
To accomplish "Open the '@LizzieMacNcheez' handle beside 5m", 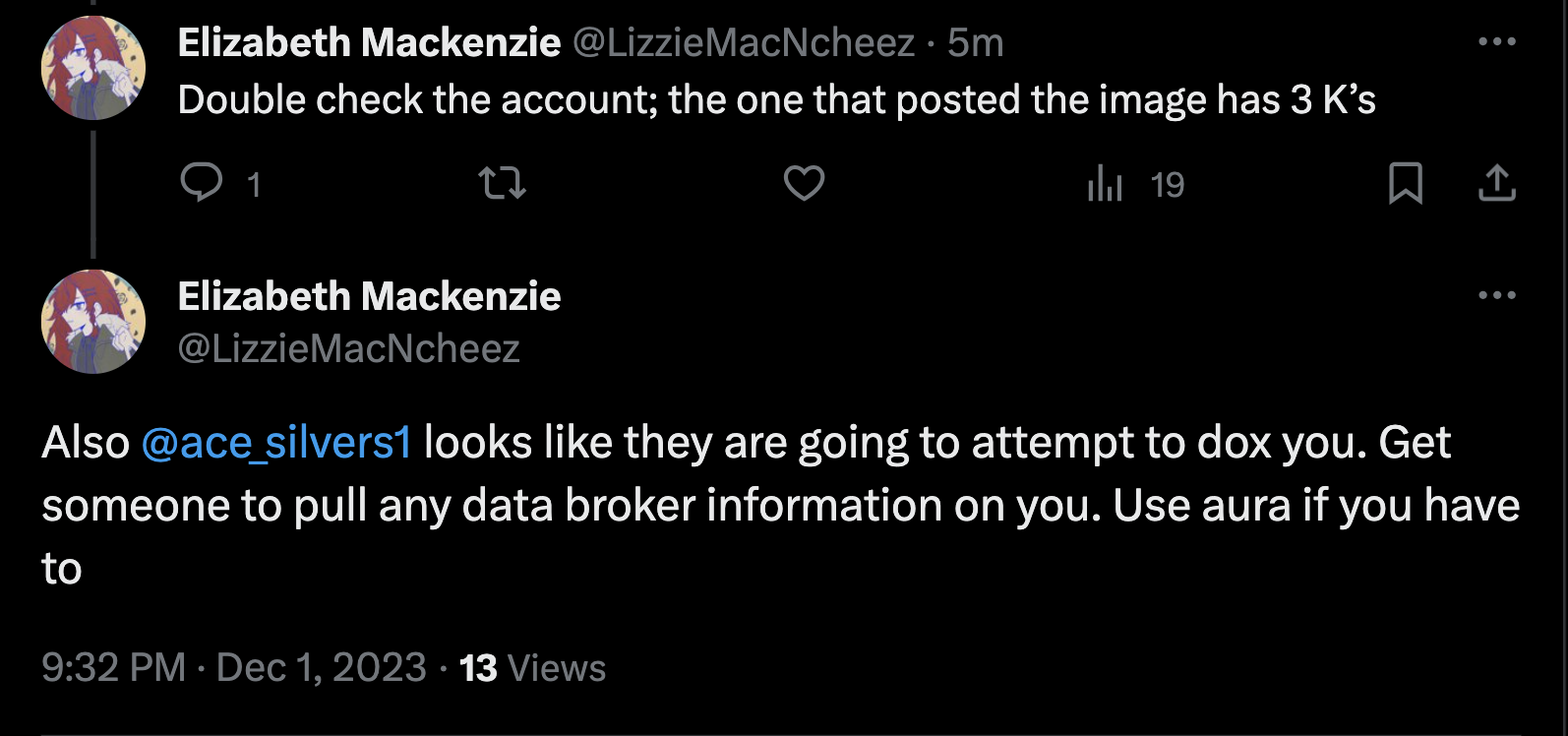I will coord(744,43).
